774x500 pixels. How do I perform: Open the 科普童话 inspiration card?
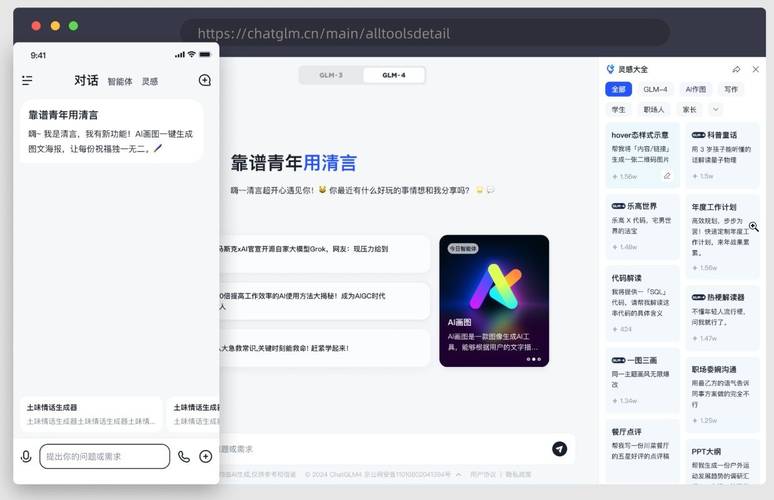click(722, 155)
